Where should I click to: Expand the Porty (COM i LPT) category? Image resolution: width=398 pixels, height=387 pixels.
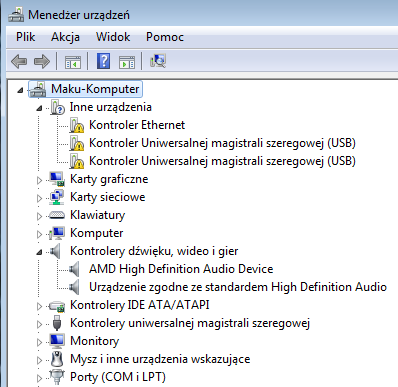point(39,378)
